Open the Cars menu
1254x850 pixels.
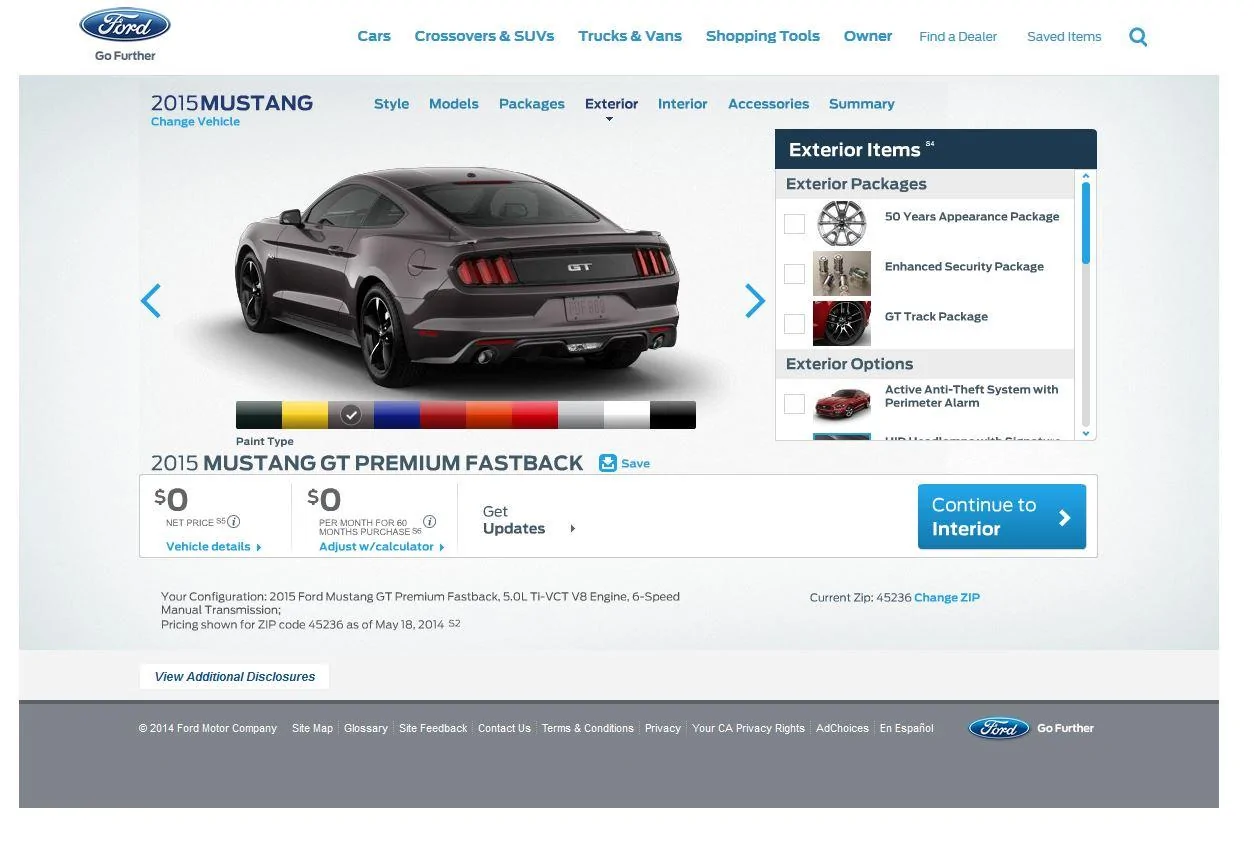[x=374, y=36]
